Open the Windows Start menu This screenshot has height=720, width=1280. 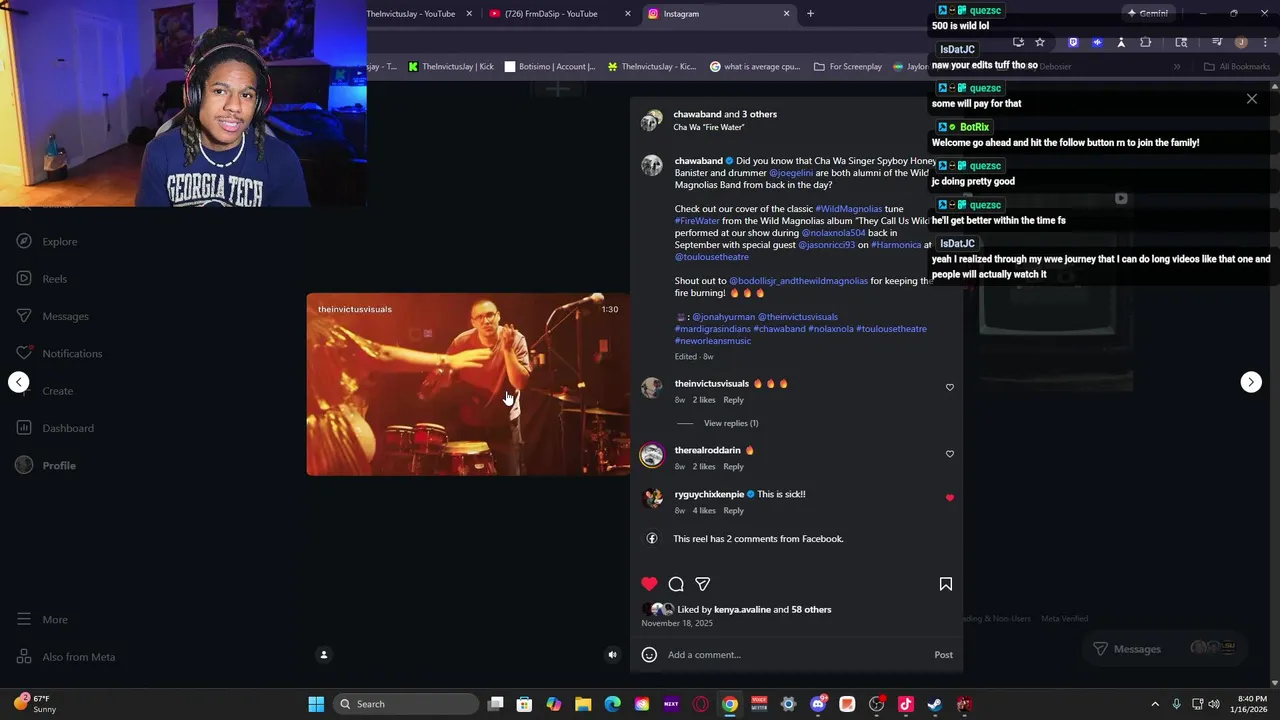pos(316,704)
